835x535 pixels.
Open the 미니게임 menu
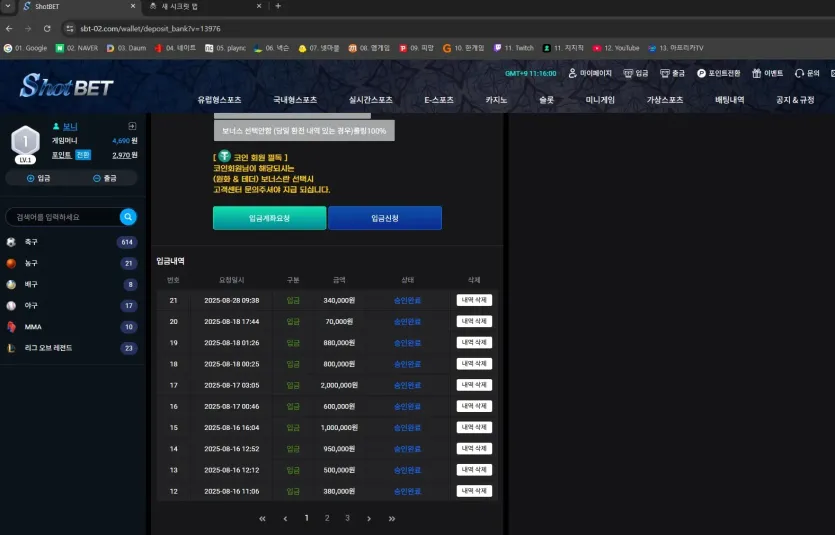[600, 100]
